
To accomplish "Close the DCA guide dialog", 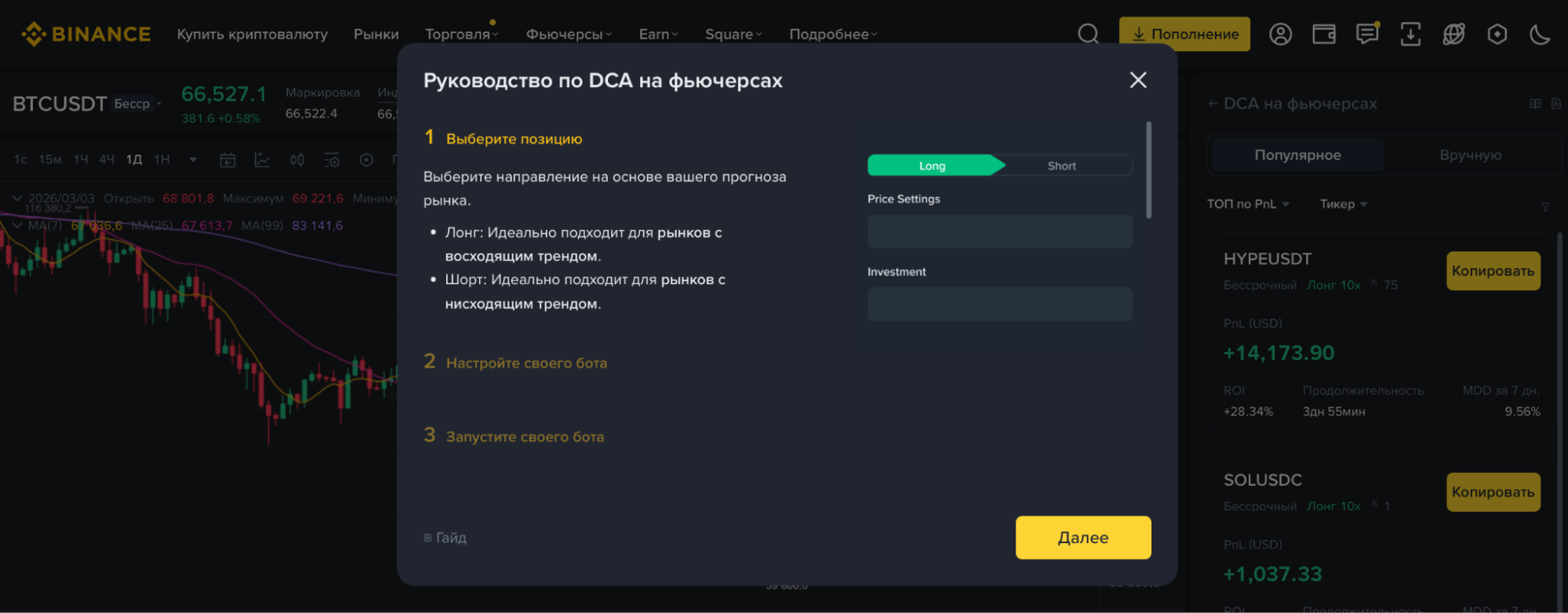I will 1137,80.
